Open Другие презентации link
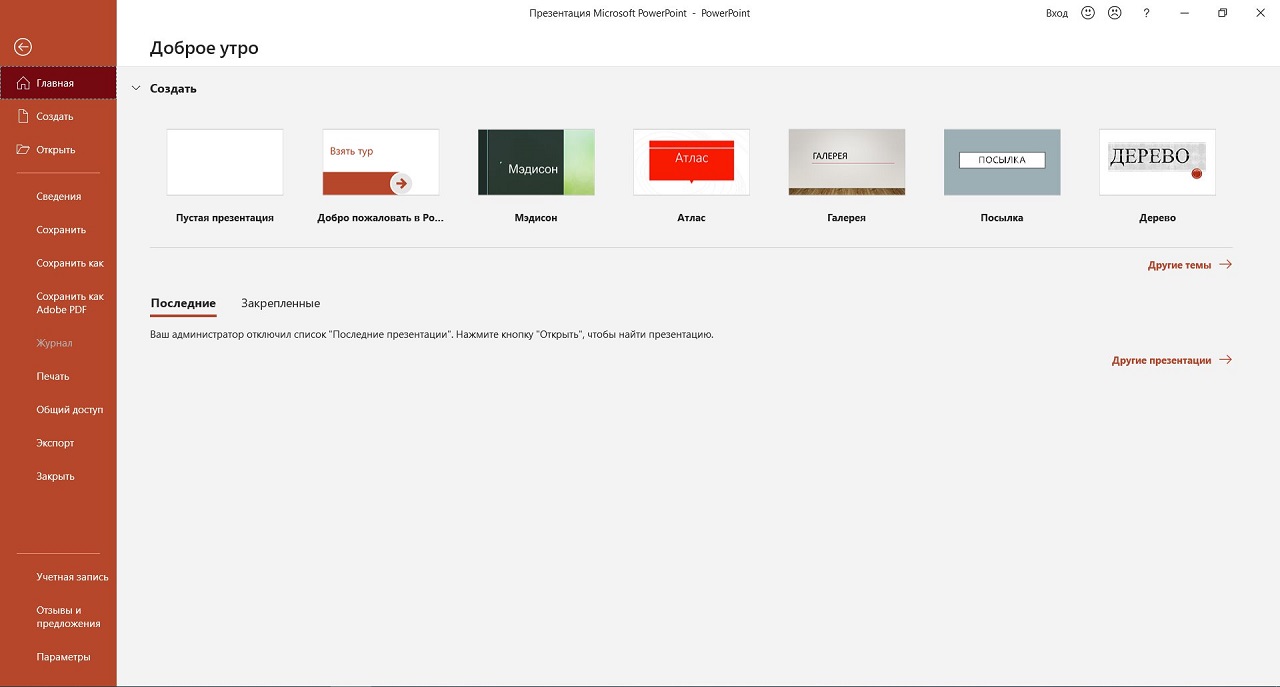This screenshot has width=1280, height=687. (1171, 360)
